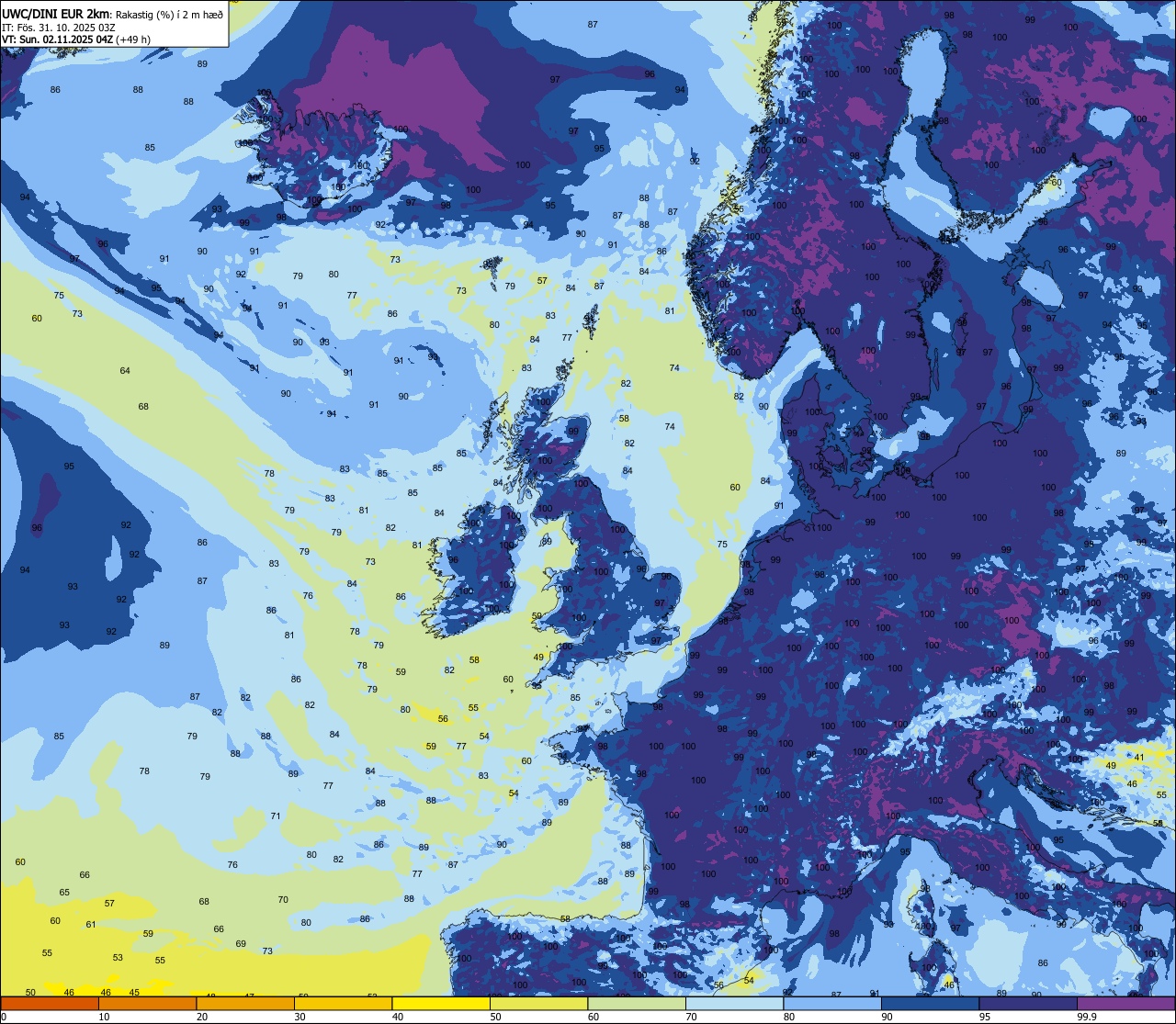Click the legend tick label "50"
Screen dimensions: 1176x1024
(x=495, y=1017)
